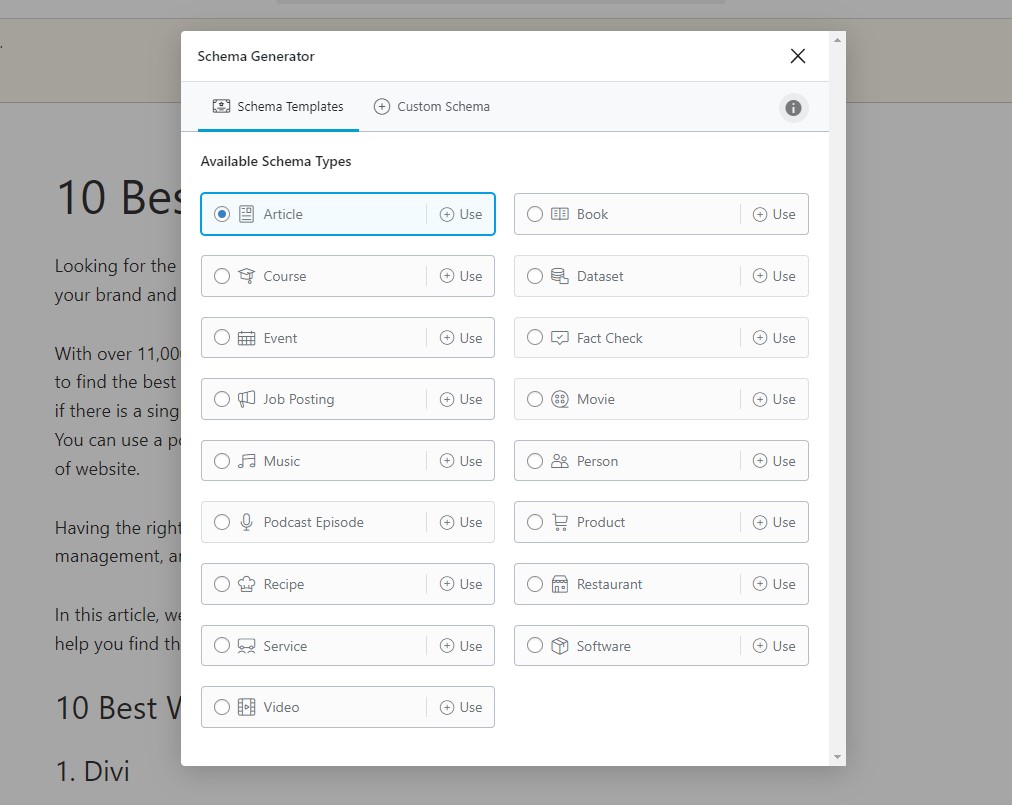The image size is (1012, 805).
Task: Use the Video schema template
Action: pyautogui.click(x=461, y=708)
